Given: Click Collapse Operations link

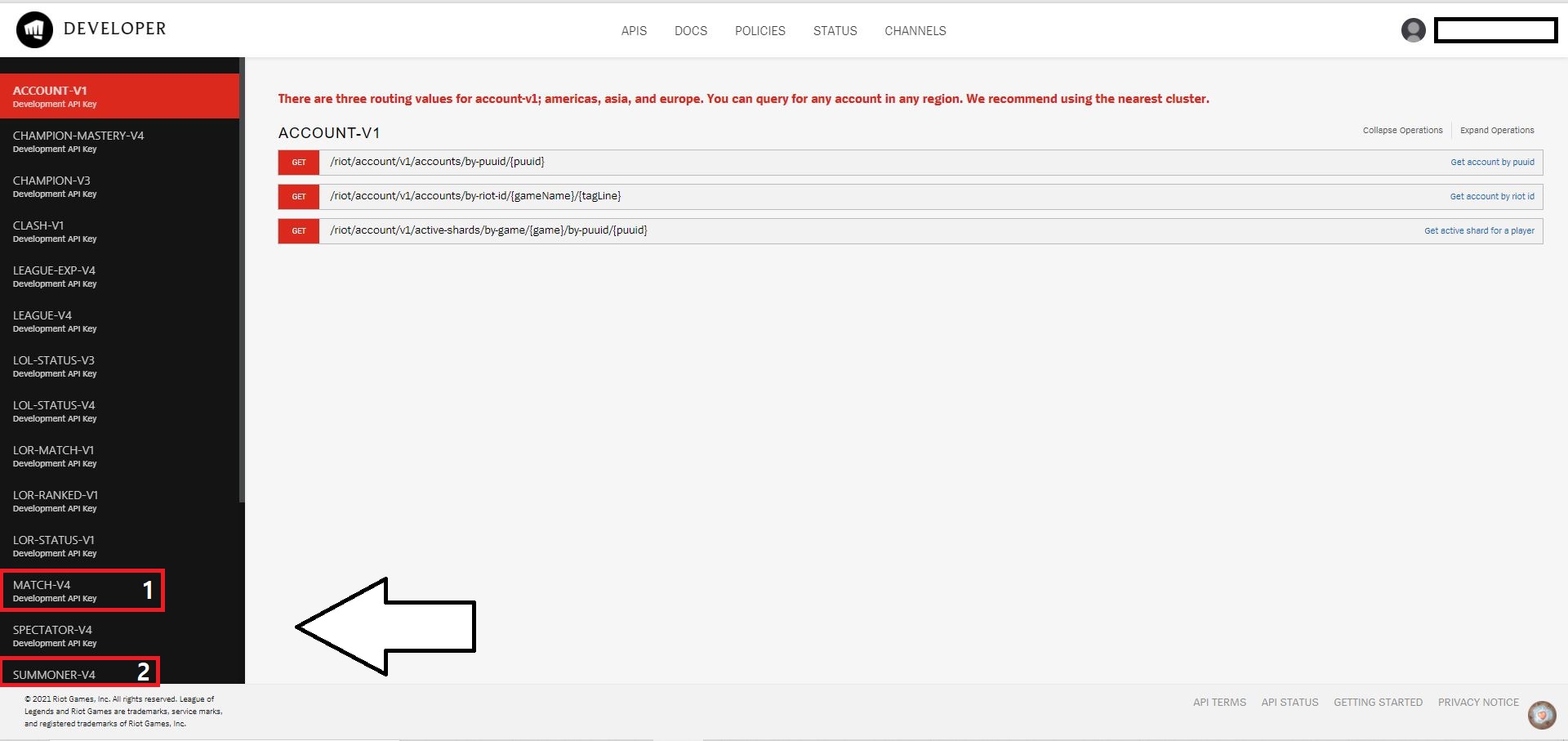Looking at the screenshot, I should coord(1402,131).
